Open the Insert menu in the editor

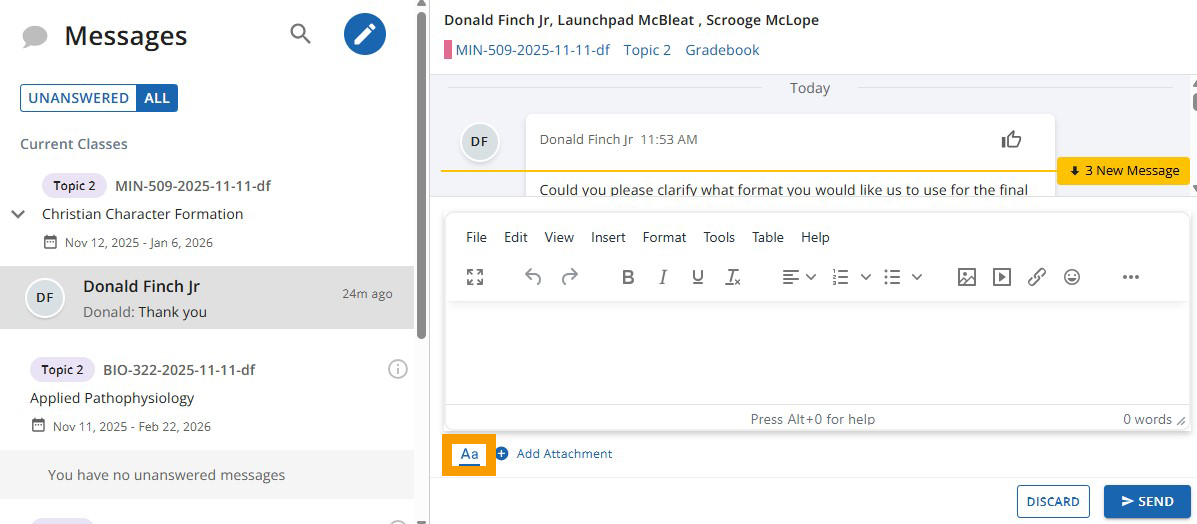608,237
